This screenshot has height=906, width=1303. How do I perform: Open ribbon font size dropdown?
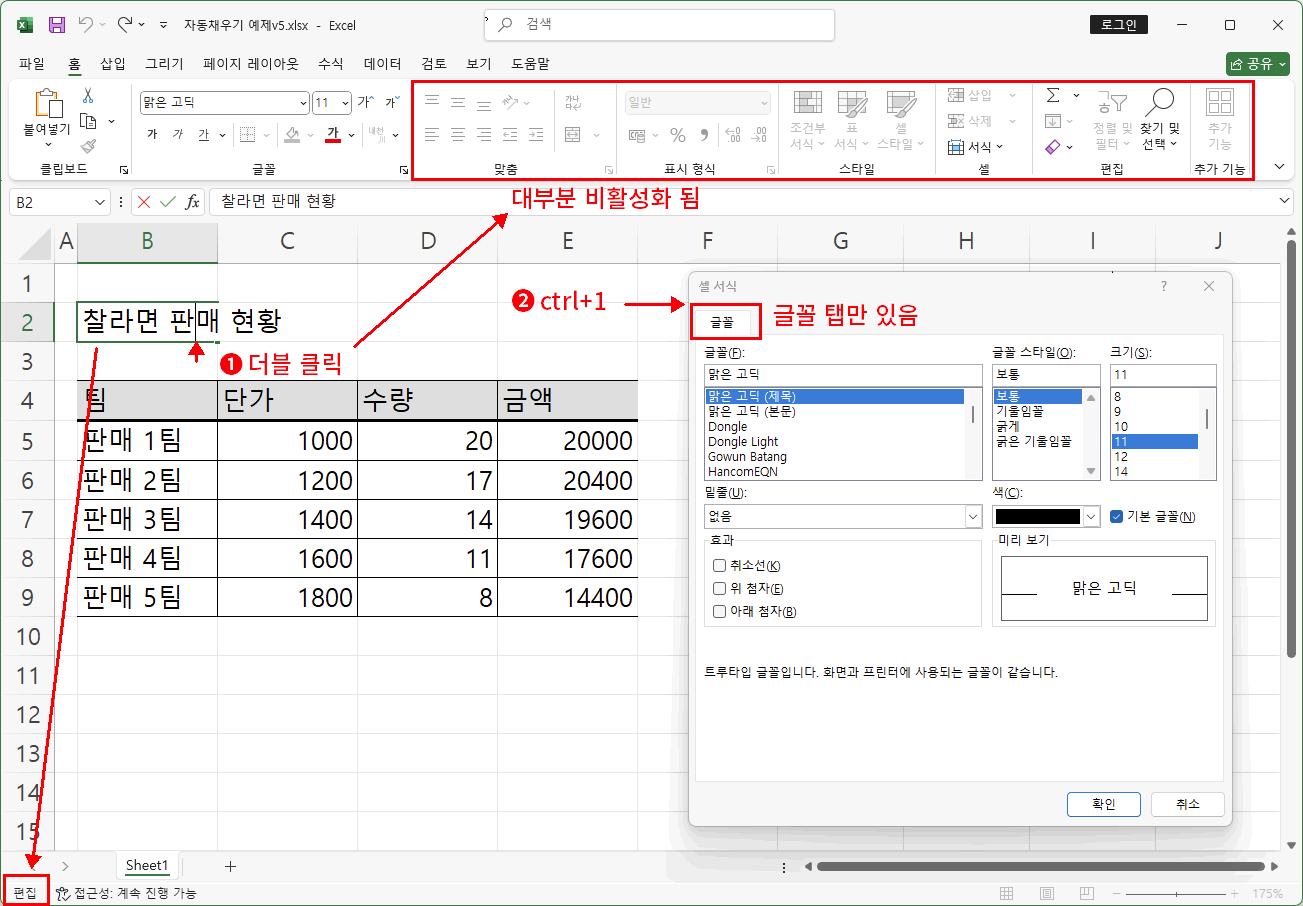(x=346, y=102)
